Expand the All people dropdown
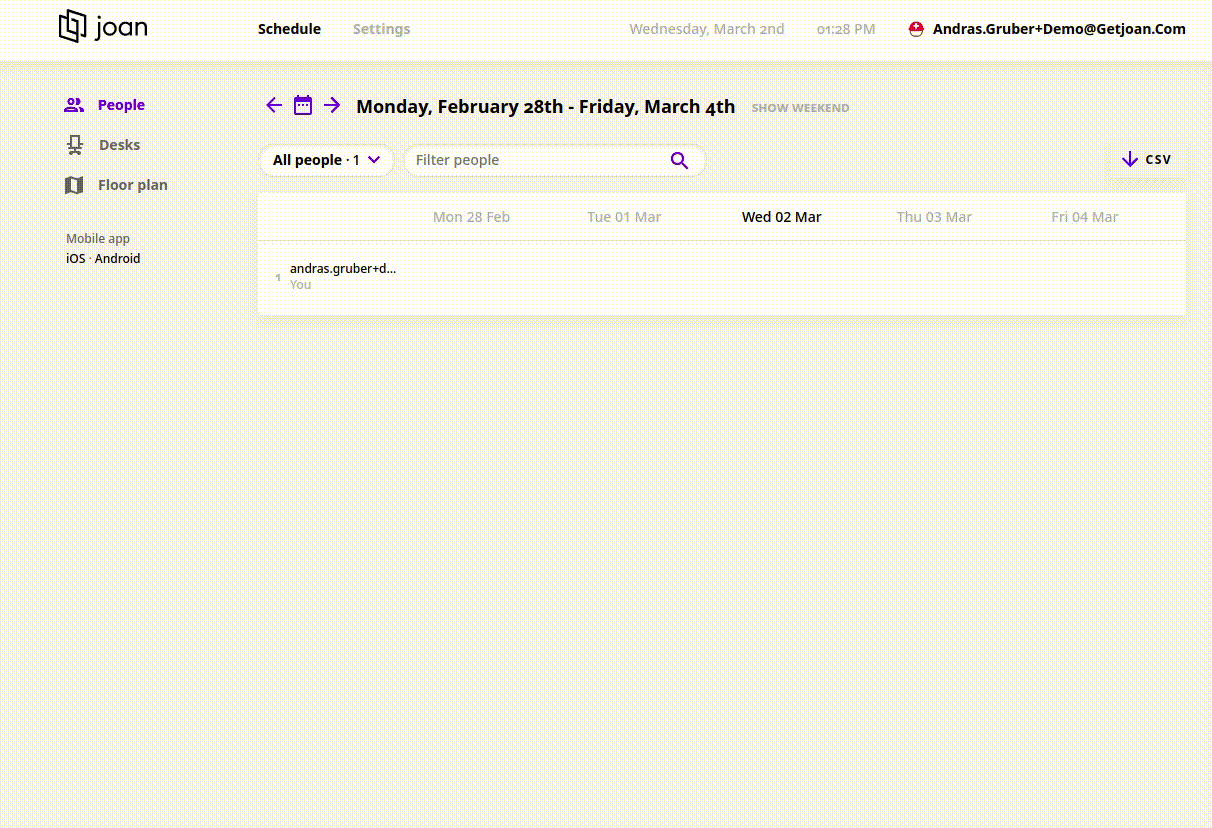The height and width of the screenshot is (828, 1212). tap(327, 160)
